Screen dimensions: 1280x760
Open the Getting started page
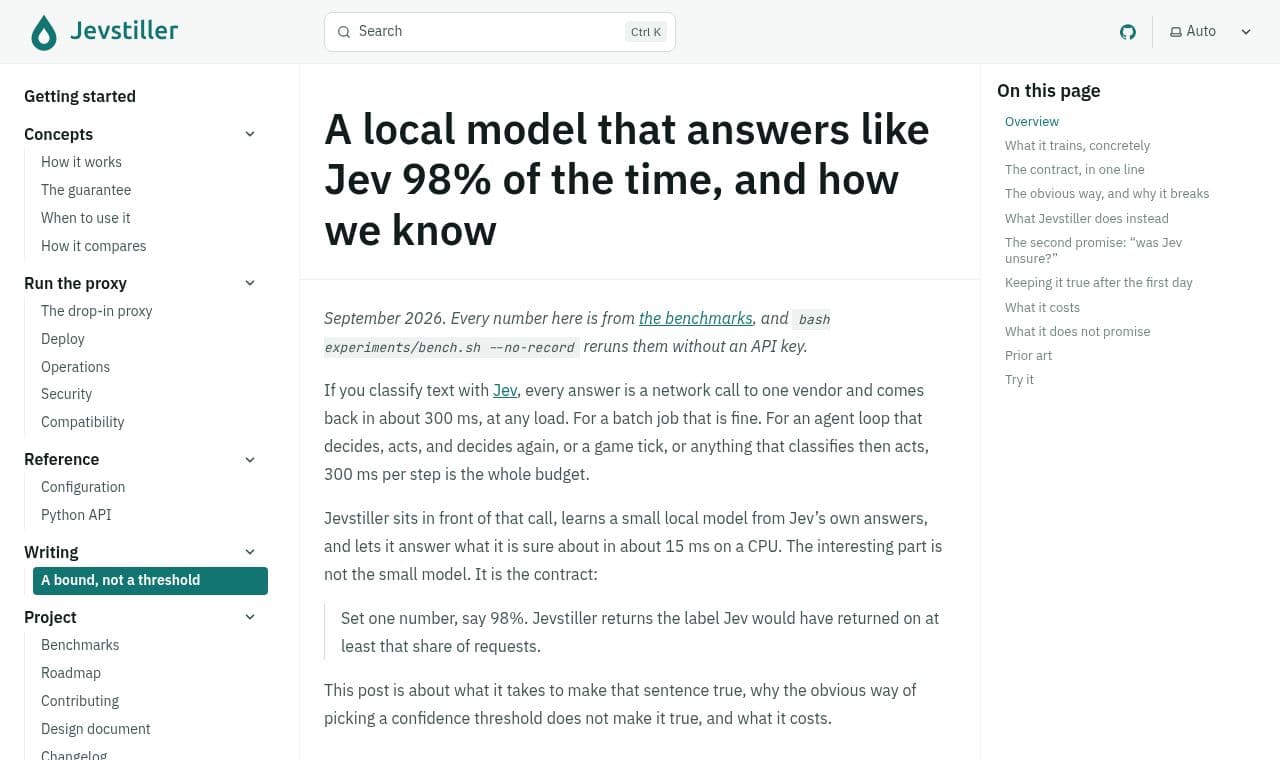coord(80,96)
